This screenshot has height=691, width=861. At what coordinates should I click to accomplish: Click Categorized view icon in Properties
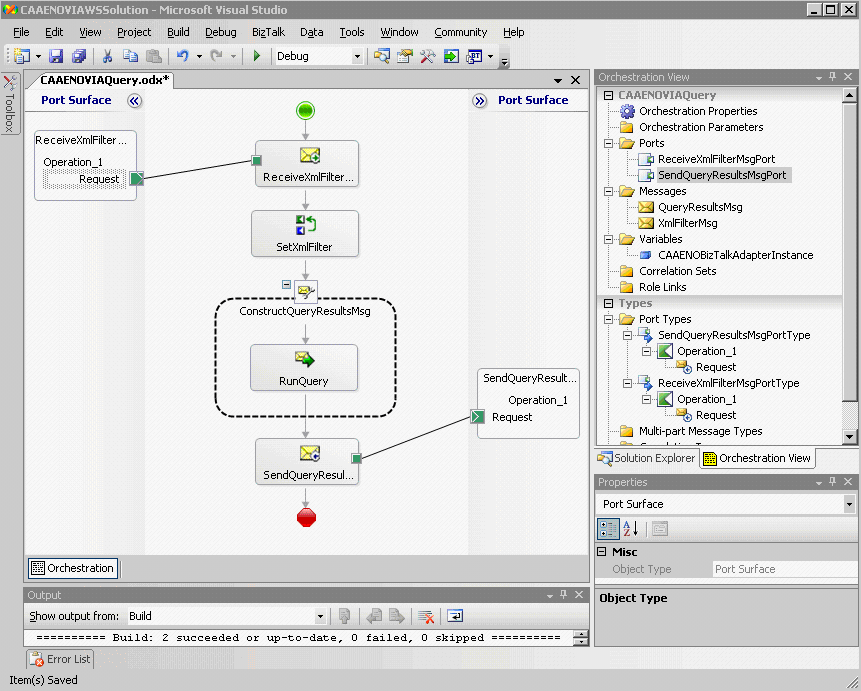(x=608, y=529)
